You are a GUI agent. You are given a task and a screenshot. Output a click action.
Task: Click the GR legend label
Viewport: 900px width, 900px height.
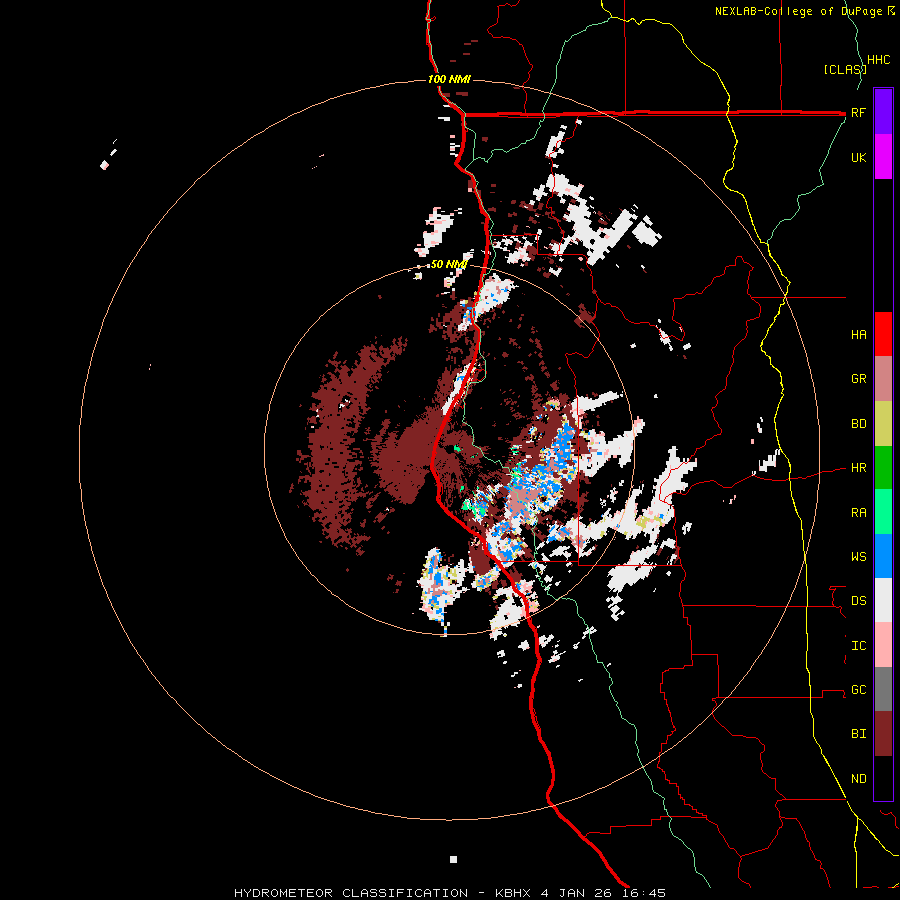858,379
